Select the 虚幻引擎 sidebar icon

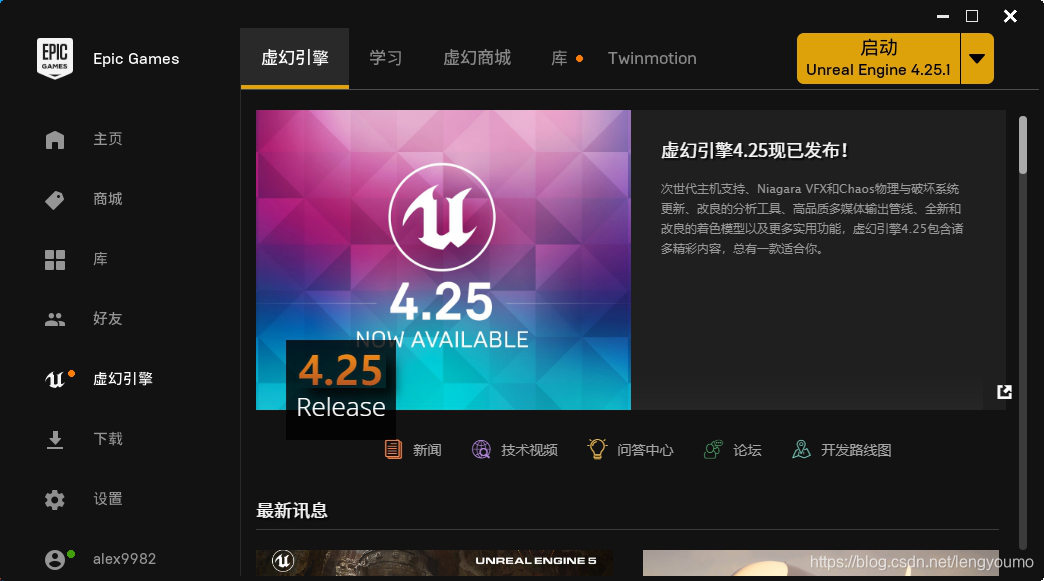pos(55,379)
